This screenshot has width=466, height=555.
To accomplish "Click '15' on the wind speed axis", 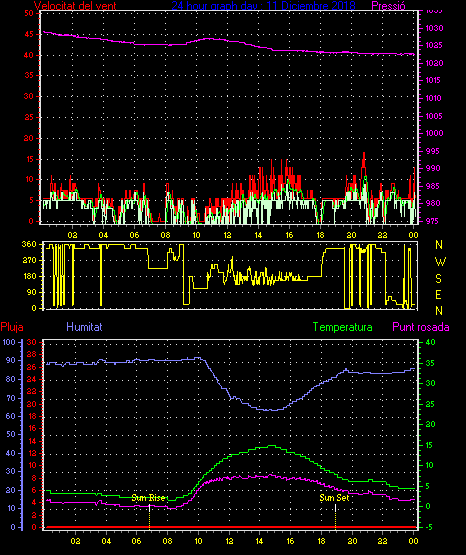I will (29, 159).
